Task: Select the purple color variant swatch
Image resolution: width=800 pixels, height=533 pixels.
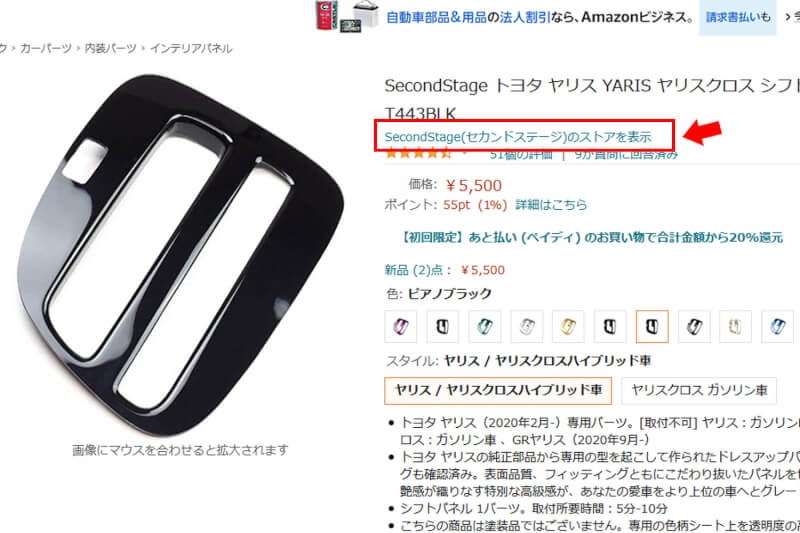Action: click(401, 326)
